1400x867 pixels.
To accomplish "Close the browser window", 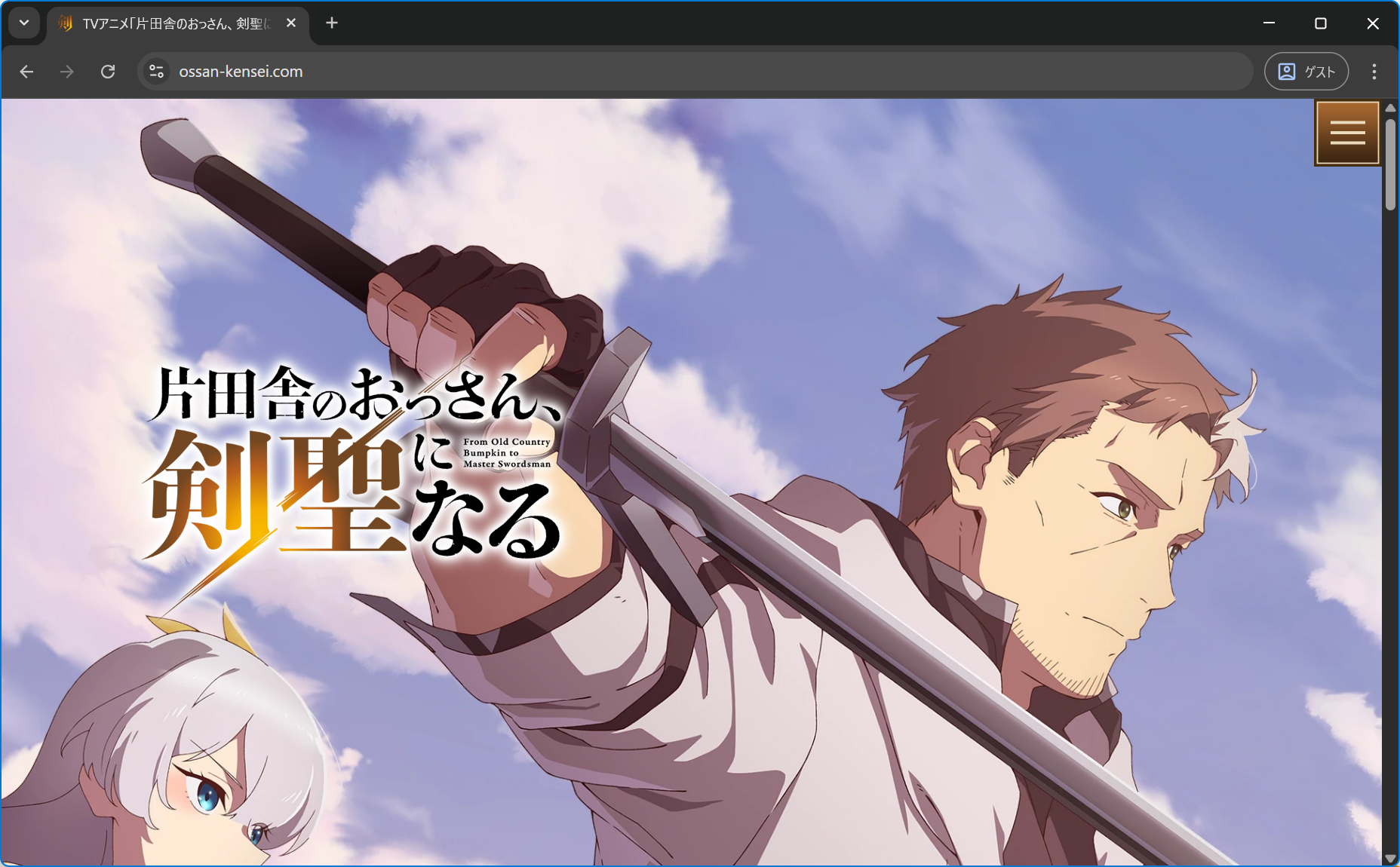I will 1373,23.
